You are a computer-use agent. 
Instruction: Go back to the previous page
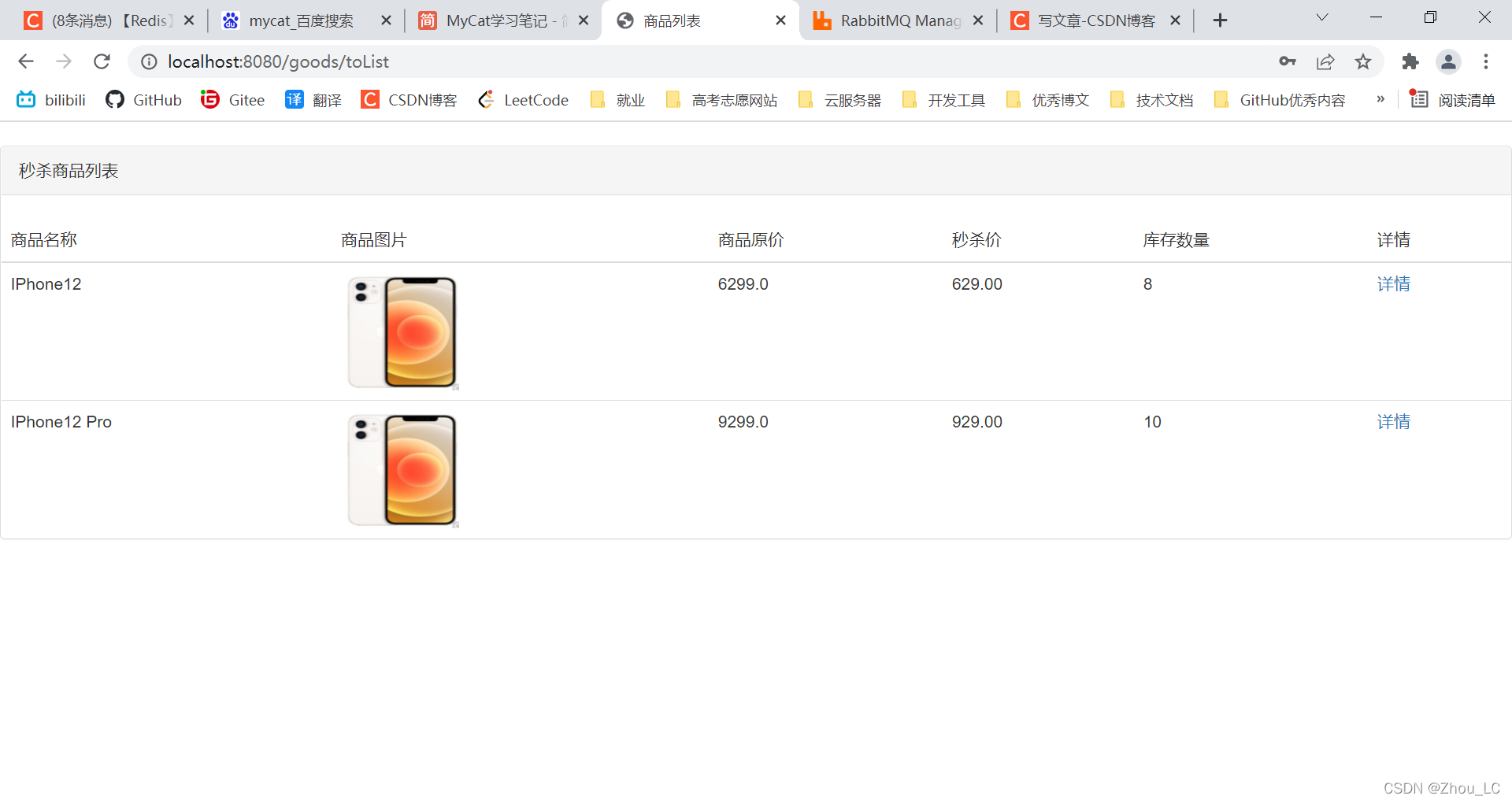tap(26, 61)
